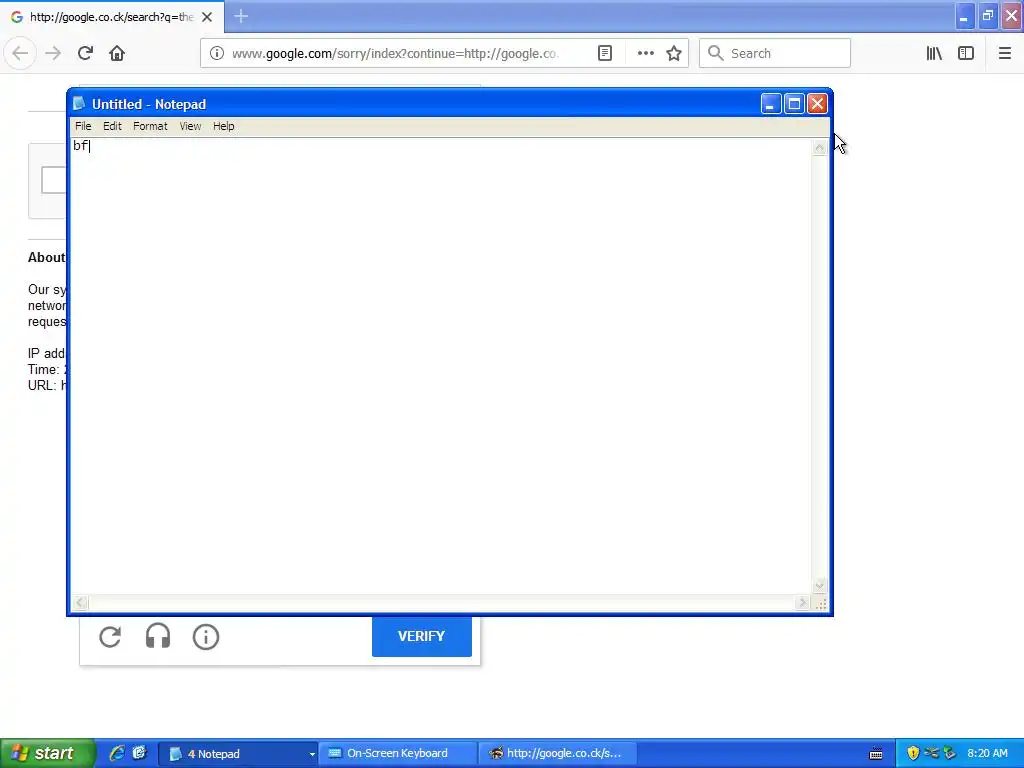Screen dimensions: 1024x768
Task: Click Notepad vertical scrollbar down arrow
Action: [819, 585]
